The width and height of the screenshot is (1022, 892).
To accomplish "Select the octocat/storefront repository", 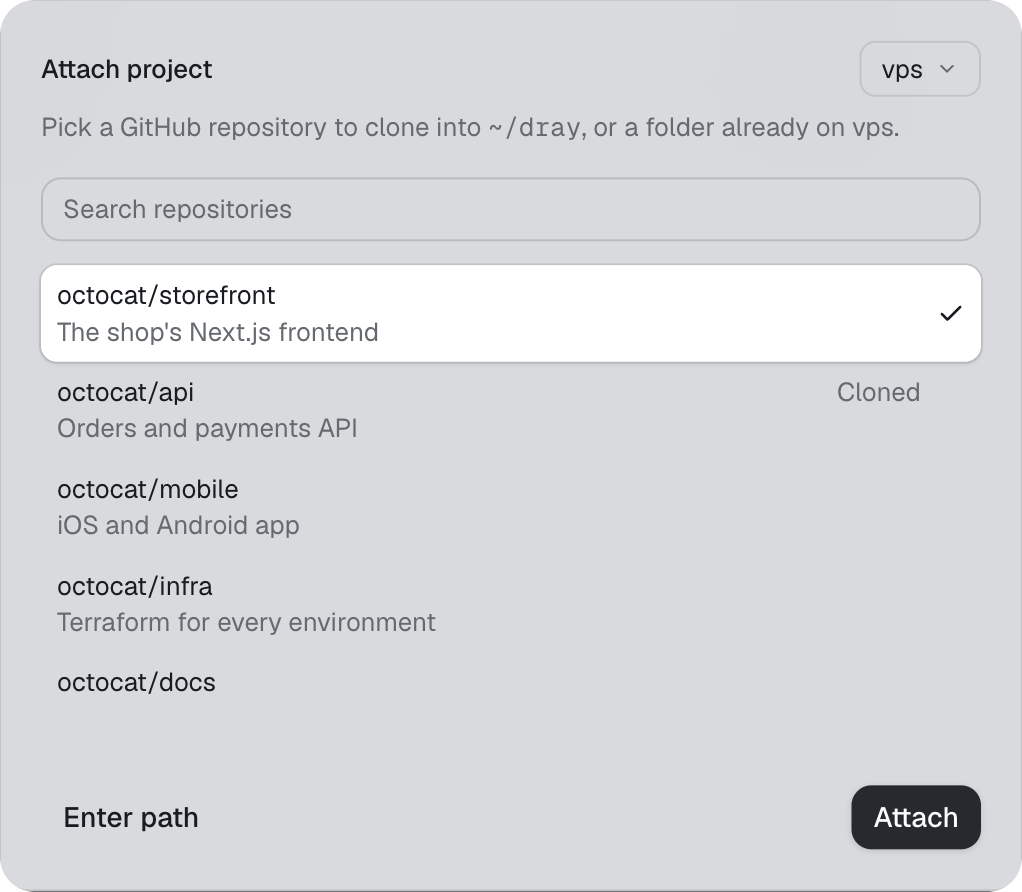I will pyautogui.click(x=511, y=313).
